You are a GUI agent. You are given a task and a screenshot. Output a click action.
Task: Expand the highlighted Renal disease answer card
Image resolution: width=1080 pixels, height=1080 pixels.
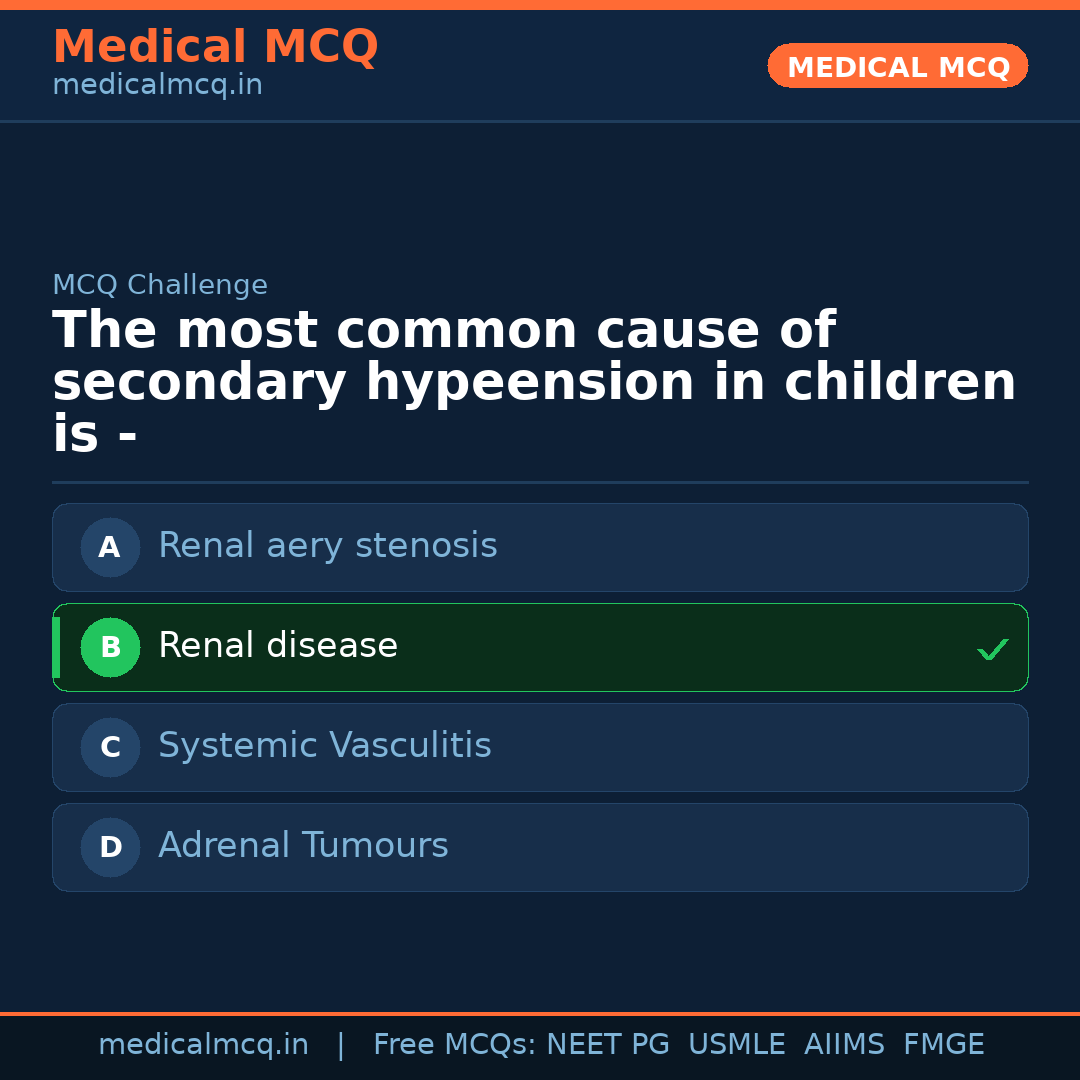[540, 647]
